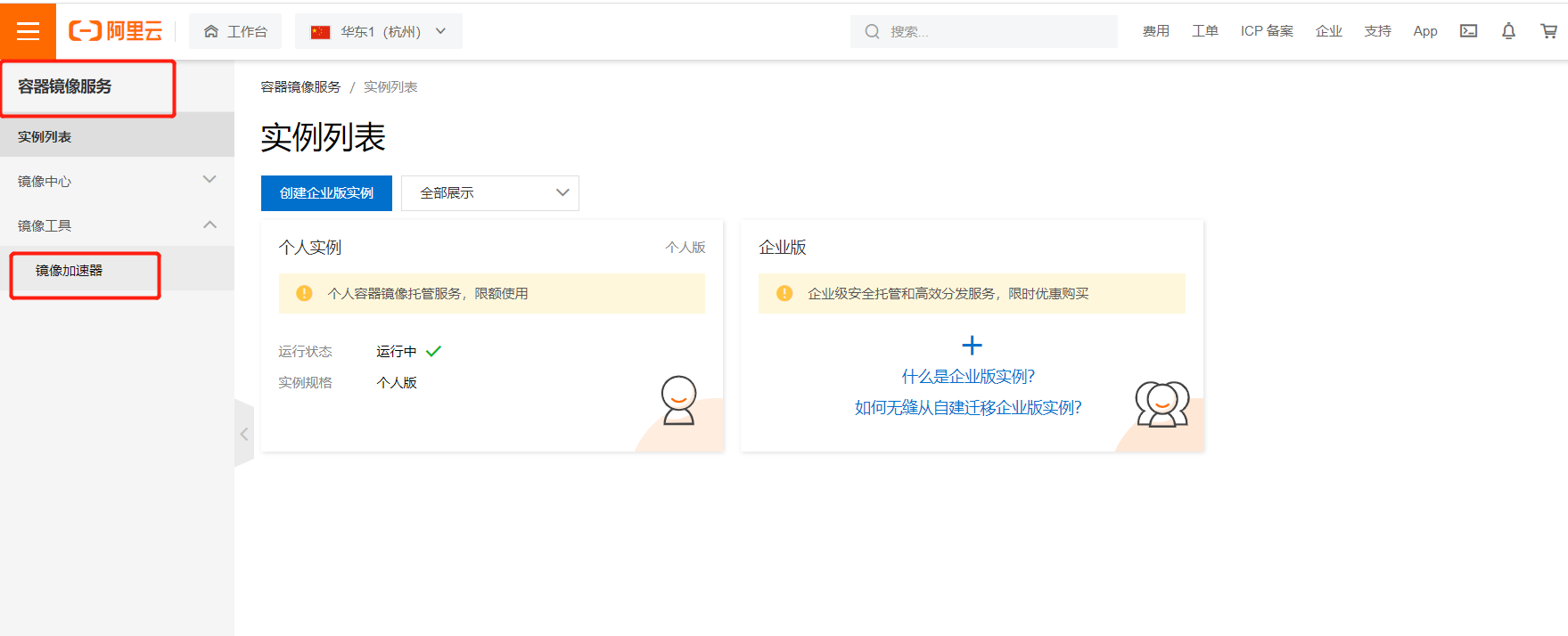Open the 工作台 home button

[235, 31]
